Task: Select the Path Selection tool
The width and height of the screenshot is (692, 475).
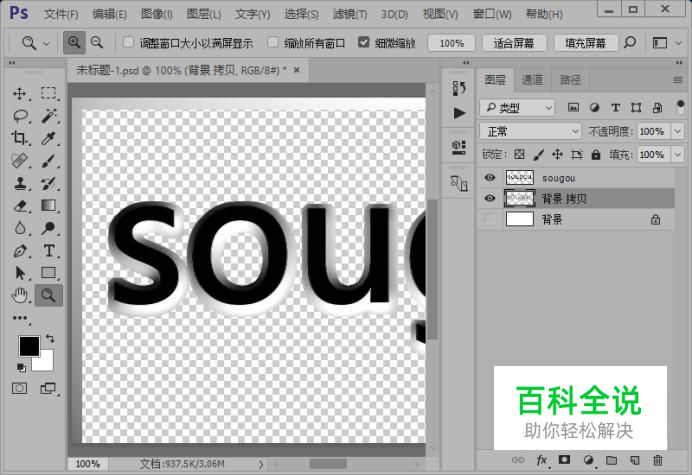Action: 19,273
